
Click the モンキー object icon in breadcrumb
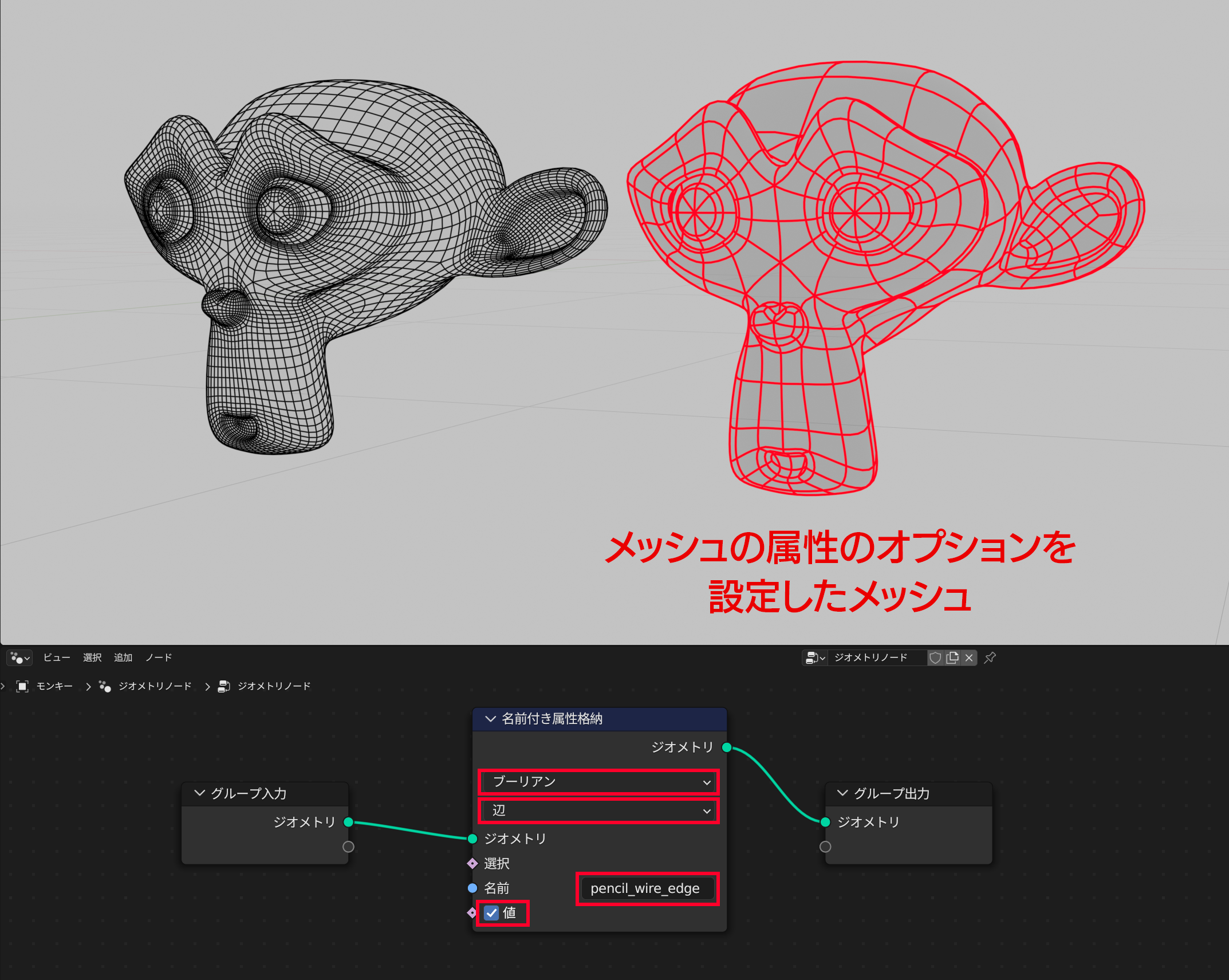click(x=22, y=686)
